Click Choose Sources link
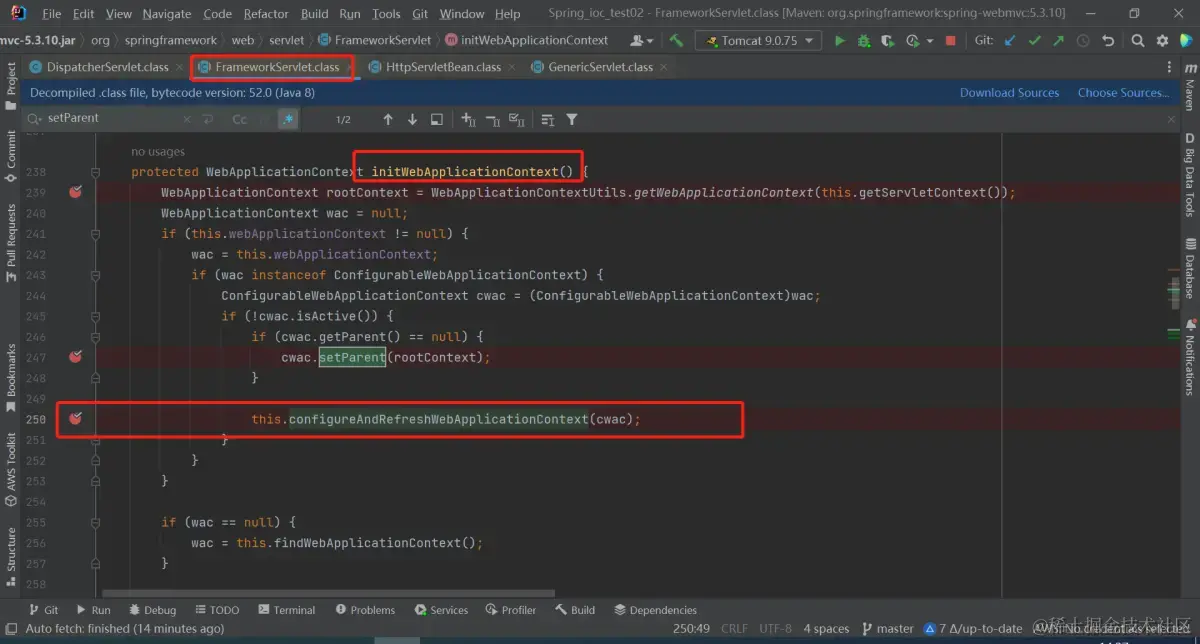Screen dimensions: 1200x644 pyautogui.click(x=1123, y=93)
